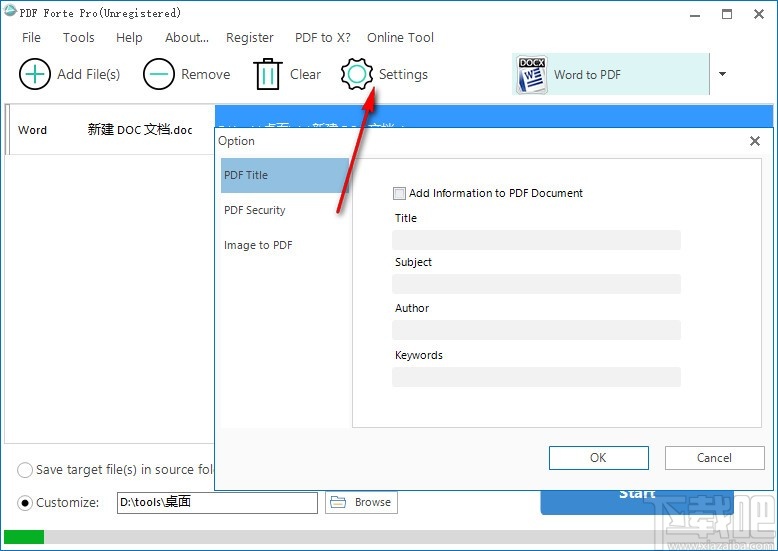Open the Online Tool menu
The width and height of the screenshot is (778, 551).
tap(400, 37)
